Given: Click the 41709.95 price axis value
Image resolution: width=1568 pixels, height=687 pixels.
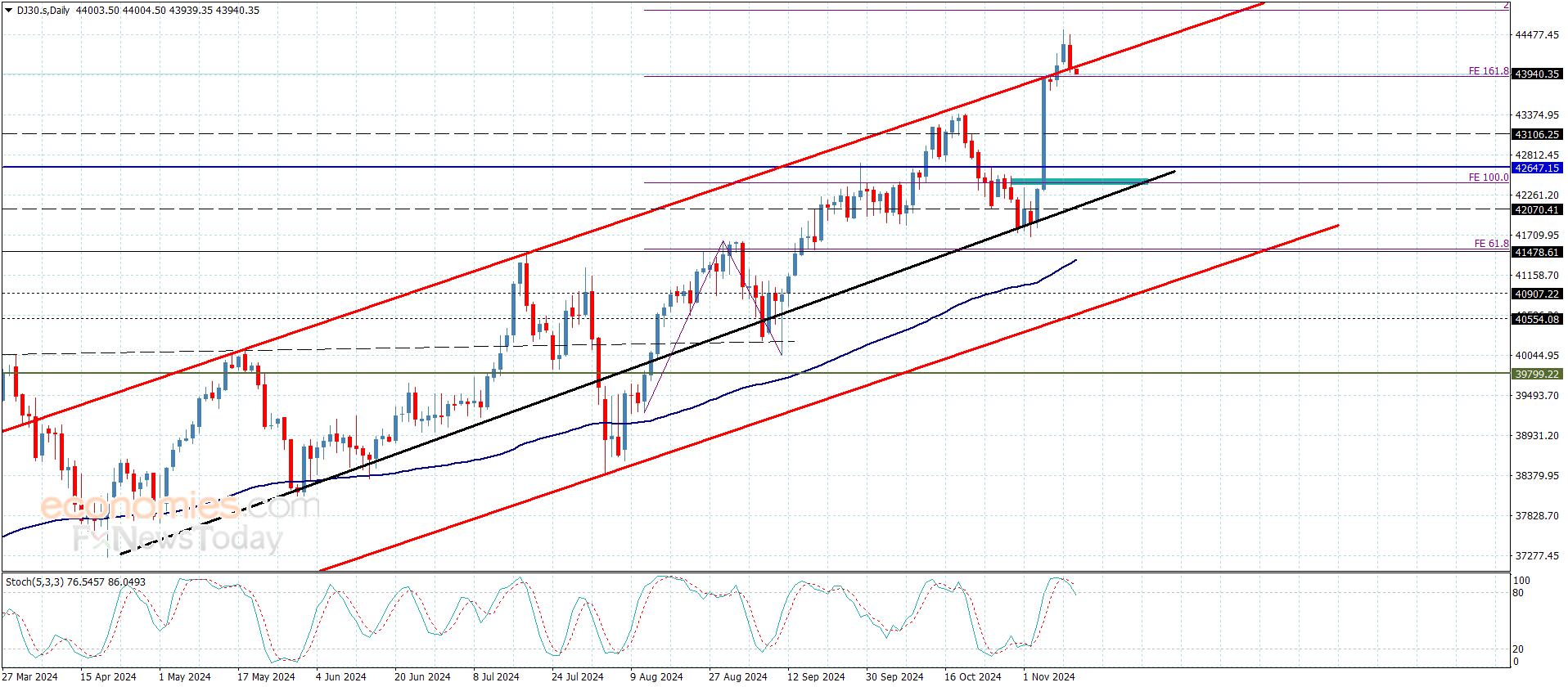Looking at the screenshot, I should [1537, 236].
